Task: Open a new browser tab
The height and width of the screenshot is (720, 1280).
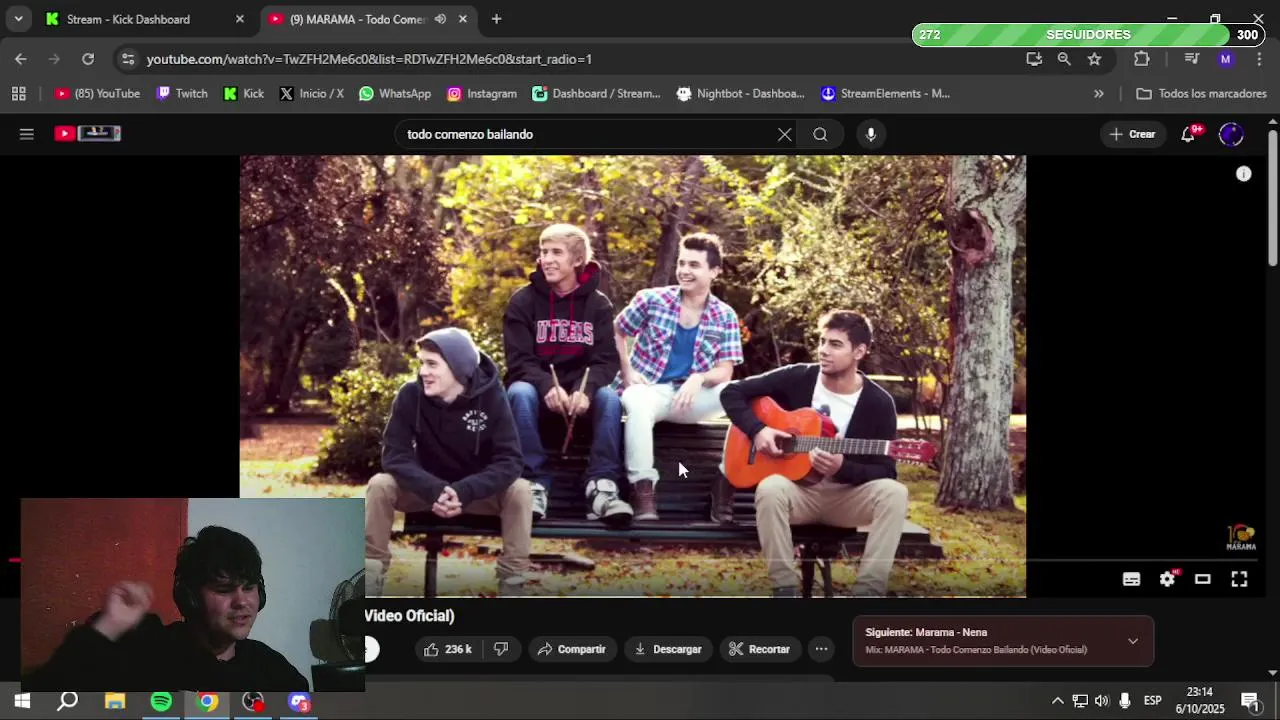Action: pos(496,19)
